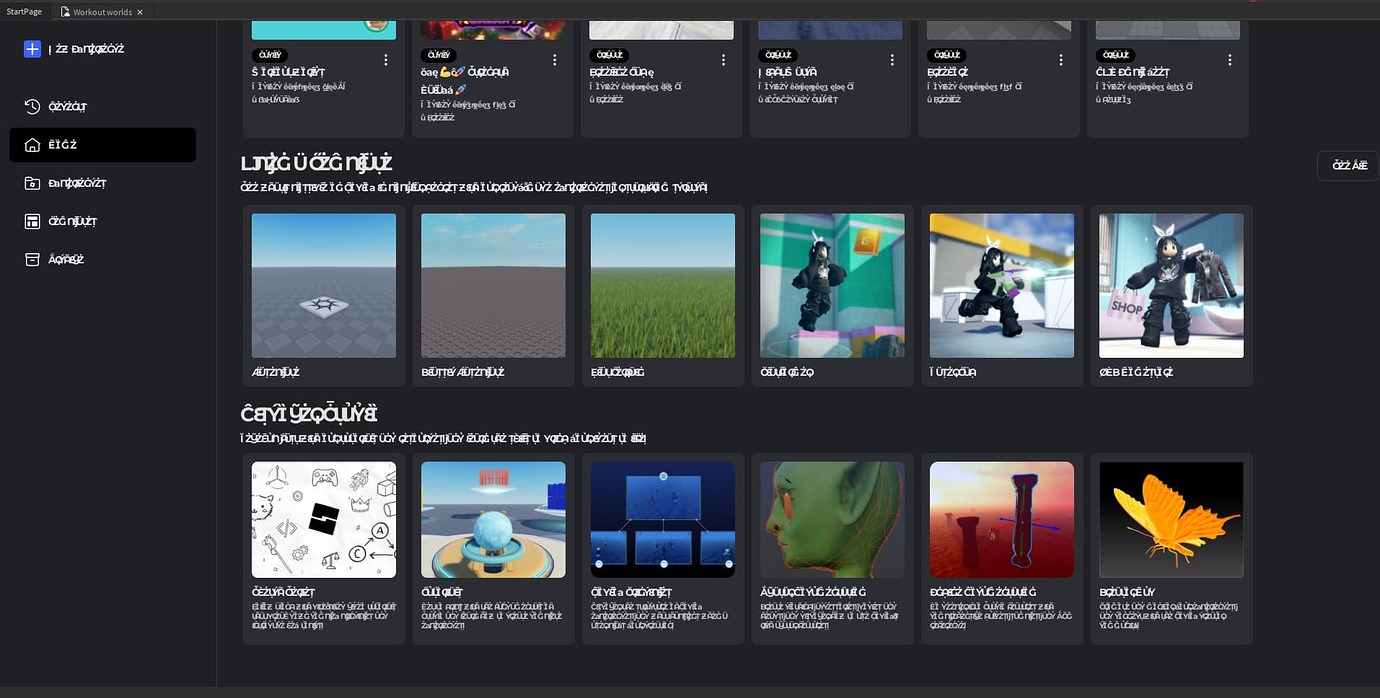Image resolution: width=1380 pixels, height=698 pixels.
Task: Click the title with flexed-arm and rocket emojis
Action: 466,80
